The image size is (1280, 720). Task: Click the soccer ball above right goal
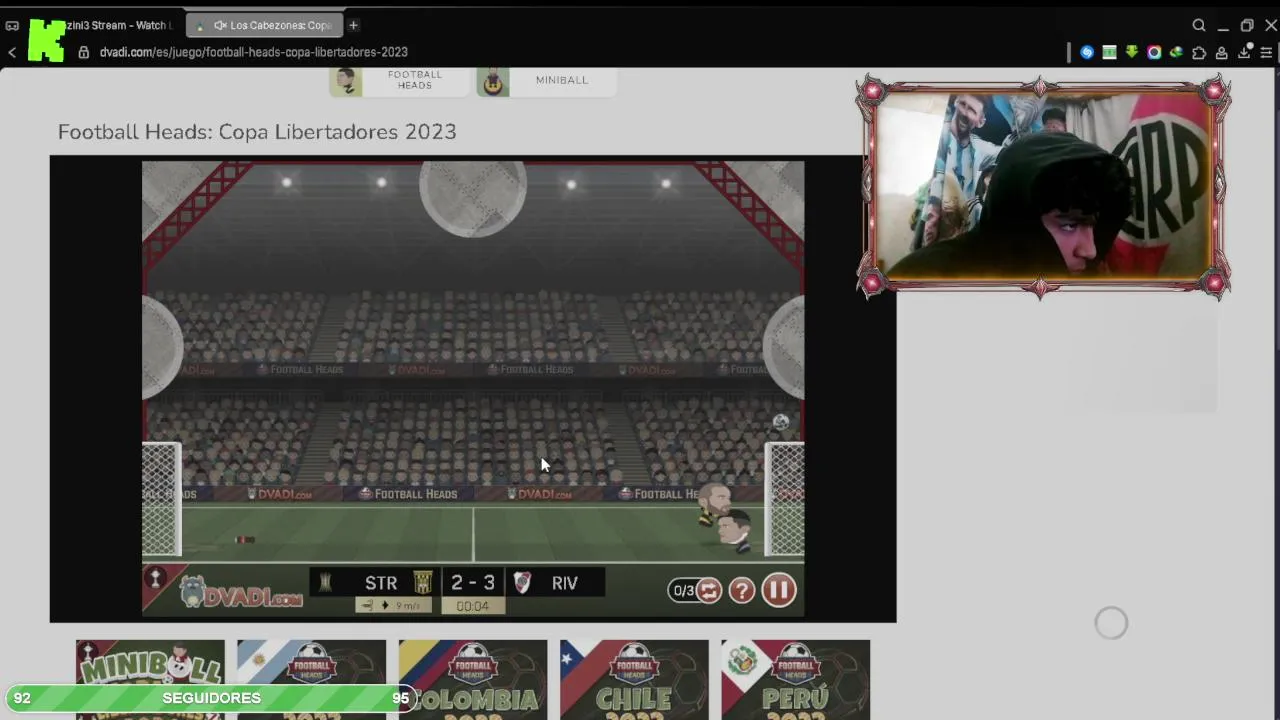(x=781, y=422)
